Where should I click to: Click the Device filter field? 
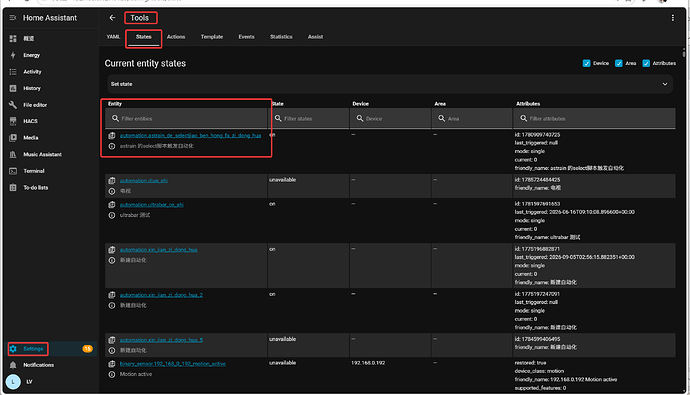(390, 119)
